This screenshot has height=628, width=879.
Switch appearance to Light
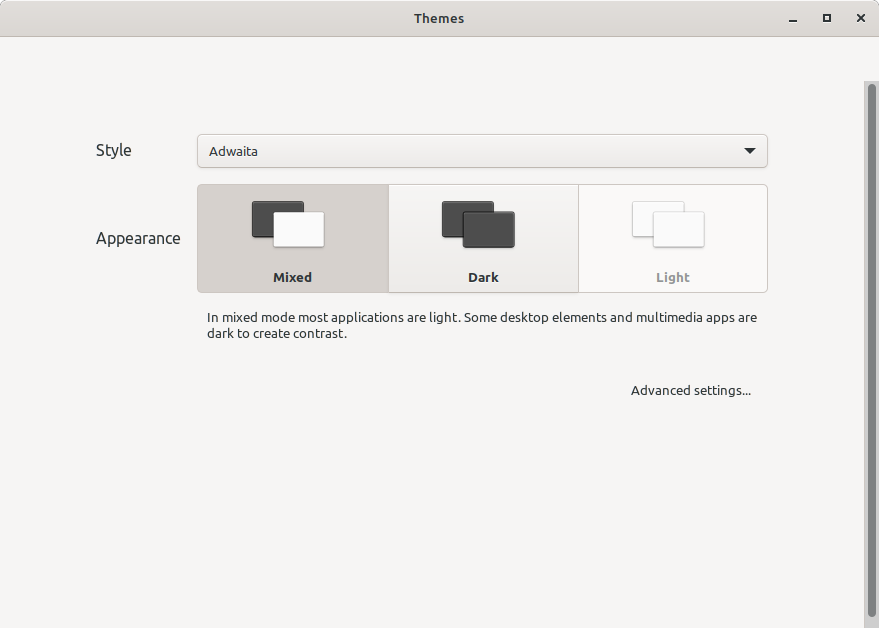(672, 238)
